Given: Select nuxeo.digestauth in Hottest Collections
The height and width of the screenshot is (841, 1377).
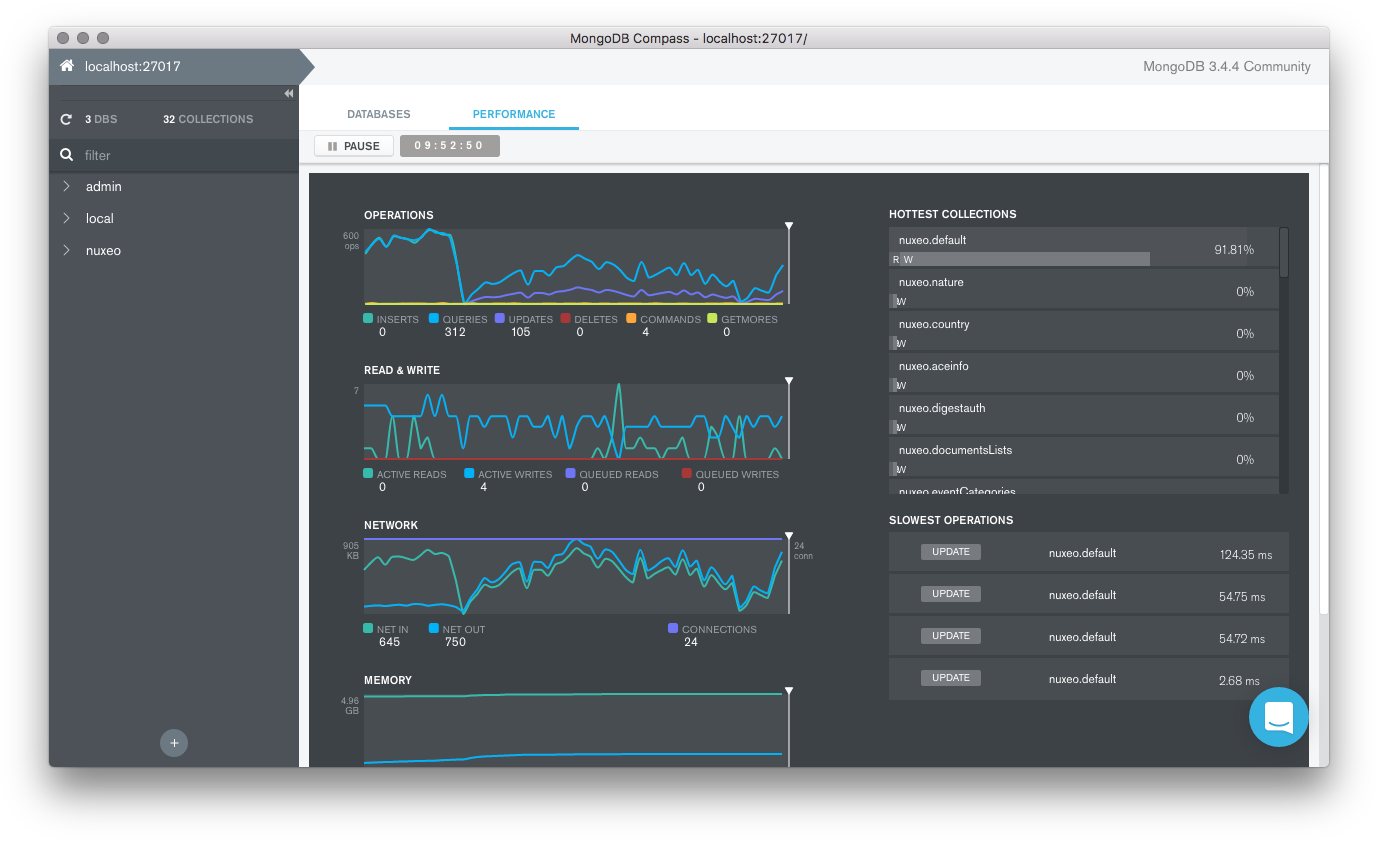Looking at the screenshot, I should pyautogui.click(x=1083, y=415).
